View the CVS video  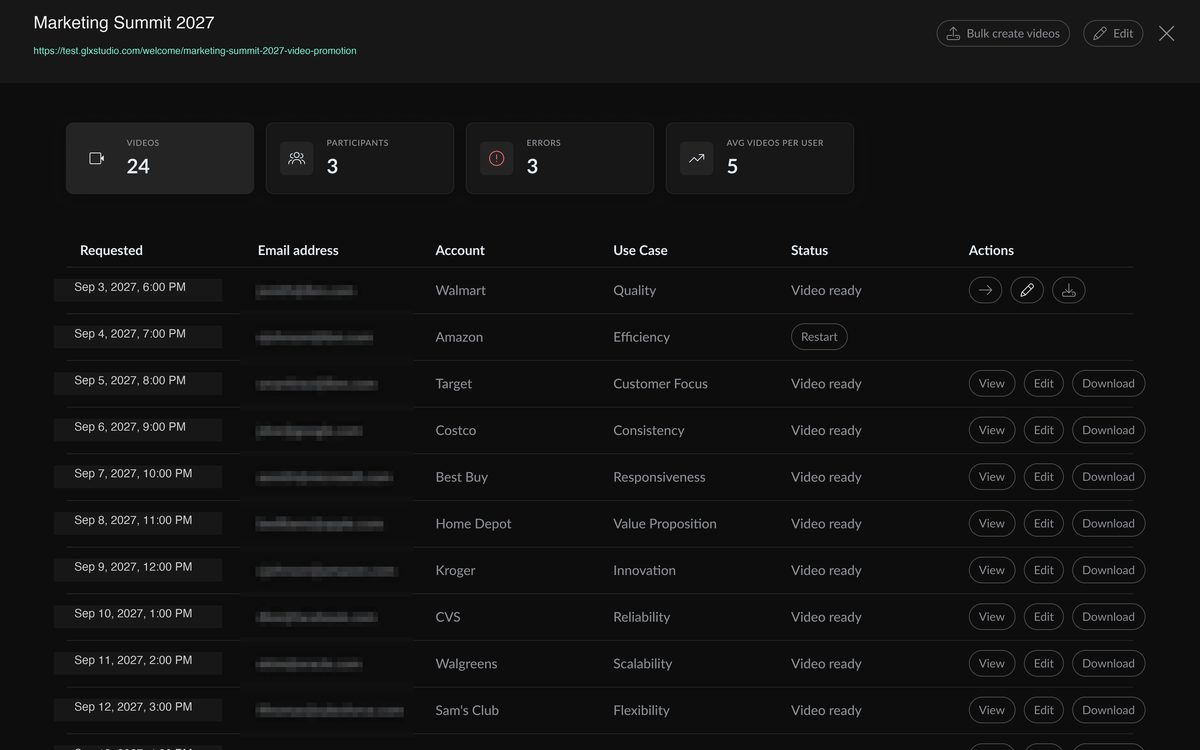tap(992, 617)
